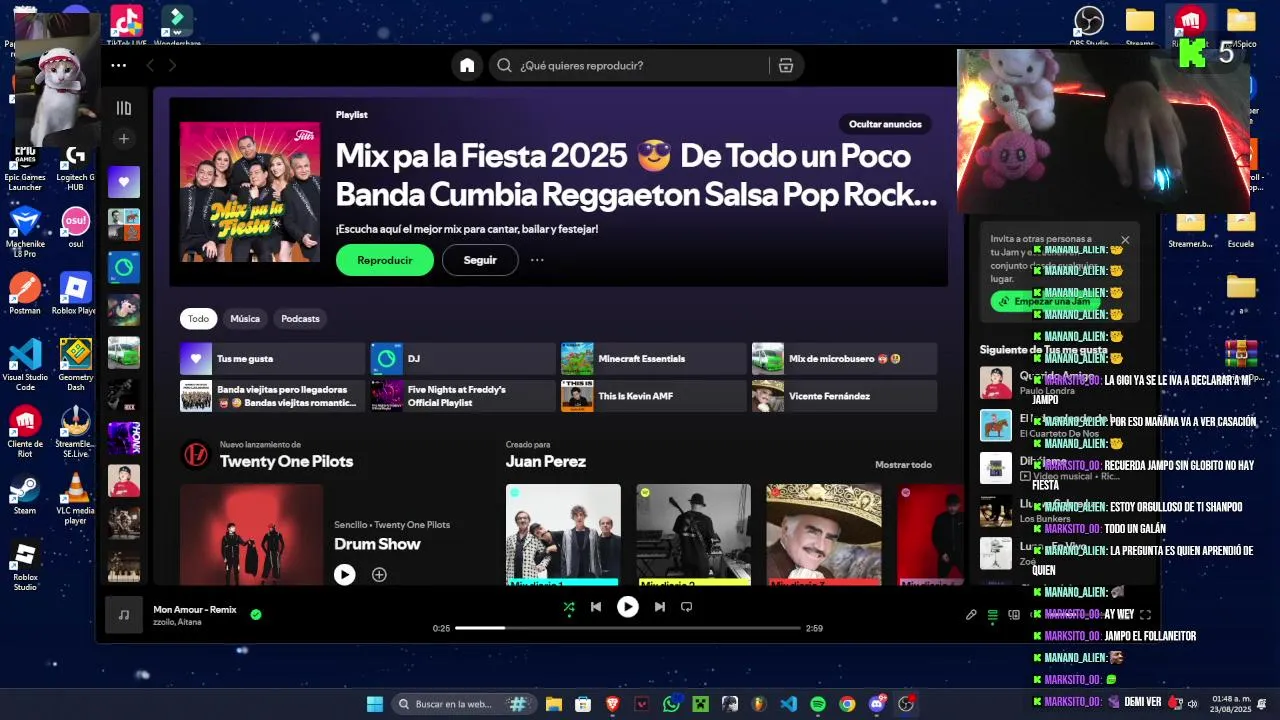Click Ocultar anuncios
The height and width of the screenshot is (720, 1280).
click(x=885, y=124)
